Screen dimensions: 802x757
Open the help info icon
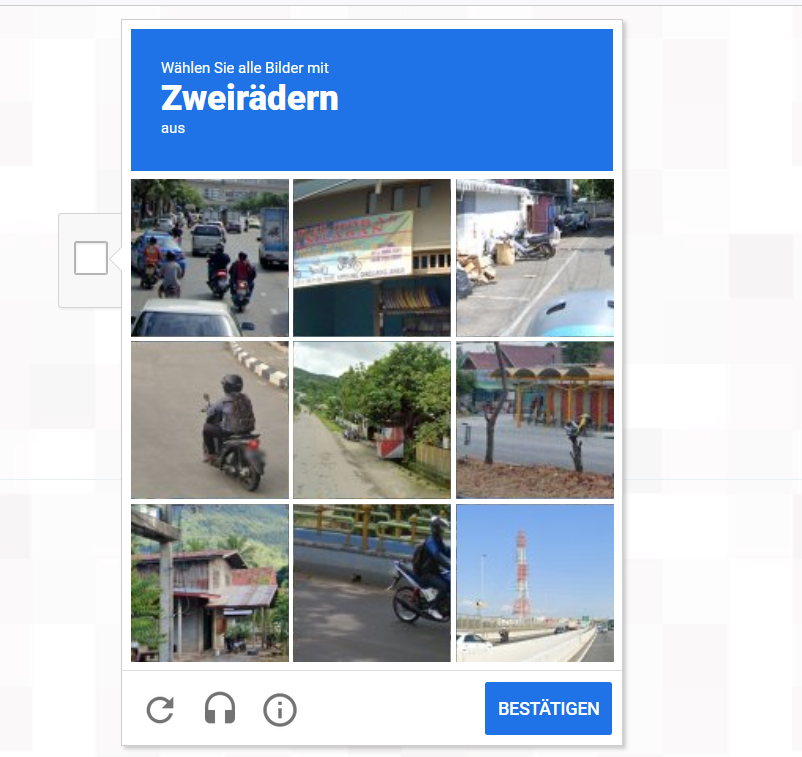[280, 710]
